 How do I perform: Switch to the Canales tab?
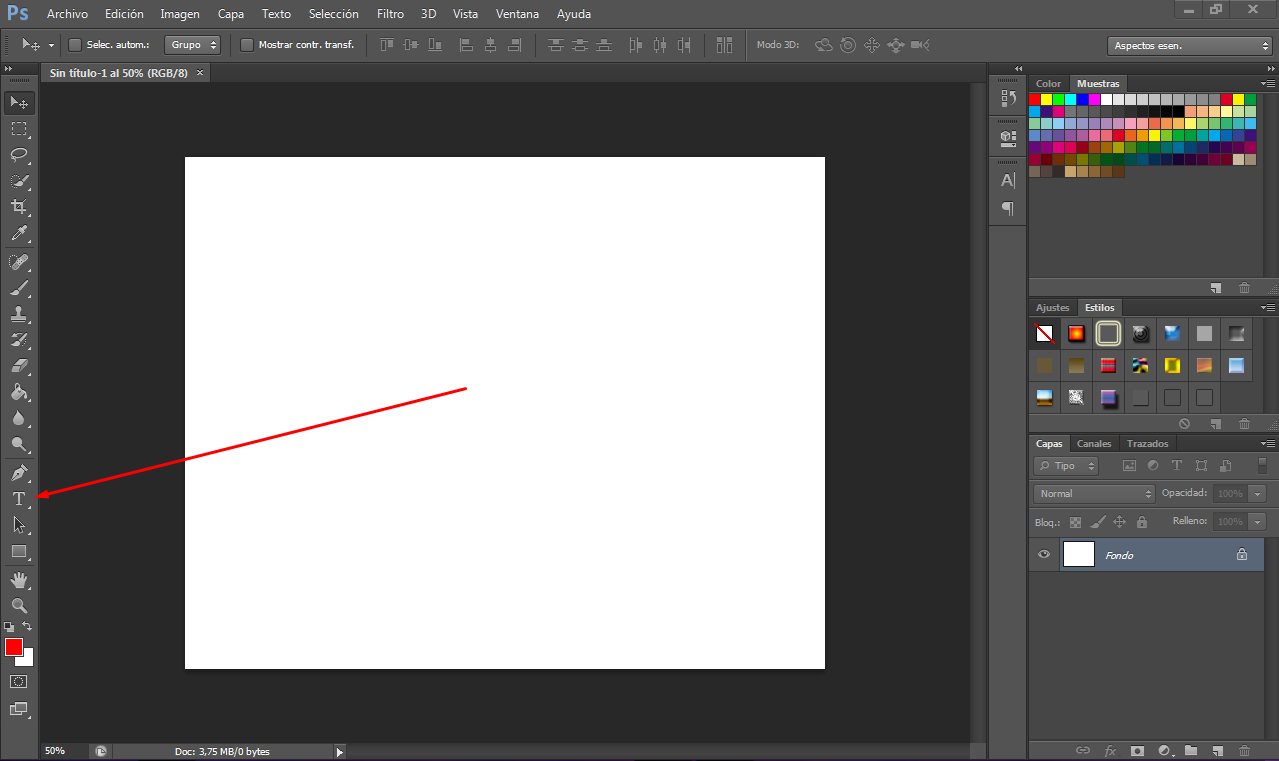coord(1093,443)
